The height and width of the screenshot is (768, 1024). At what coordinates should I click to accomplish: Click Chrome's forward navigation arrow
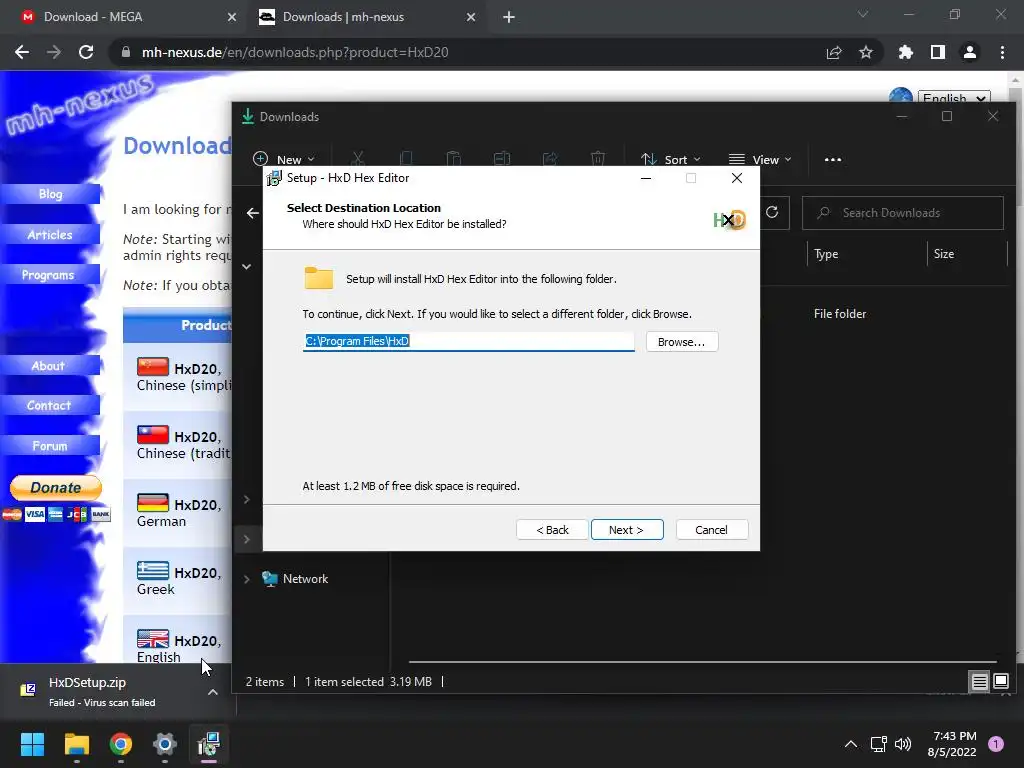pyautogui.click(x=54, y=52)
